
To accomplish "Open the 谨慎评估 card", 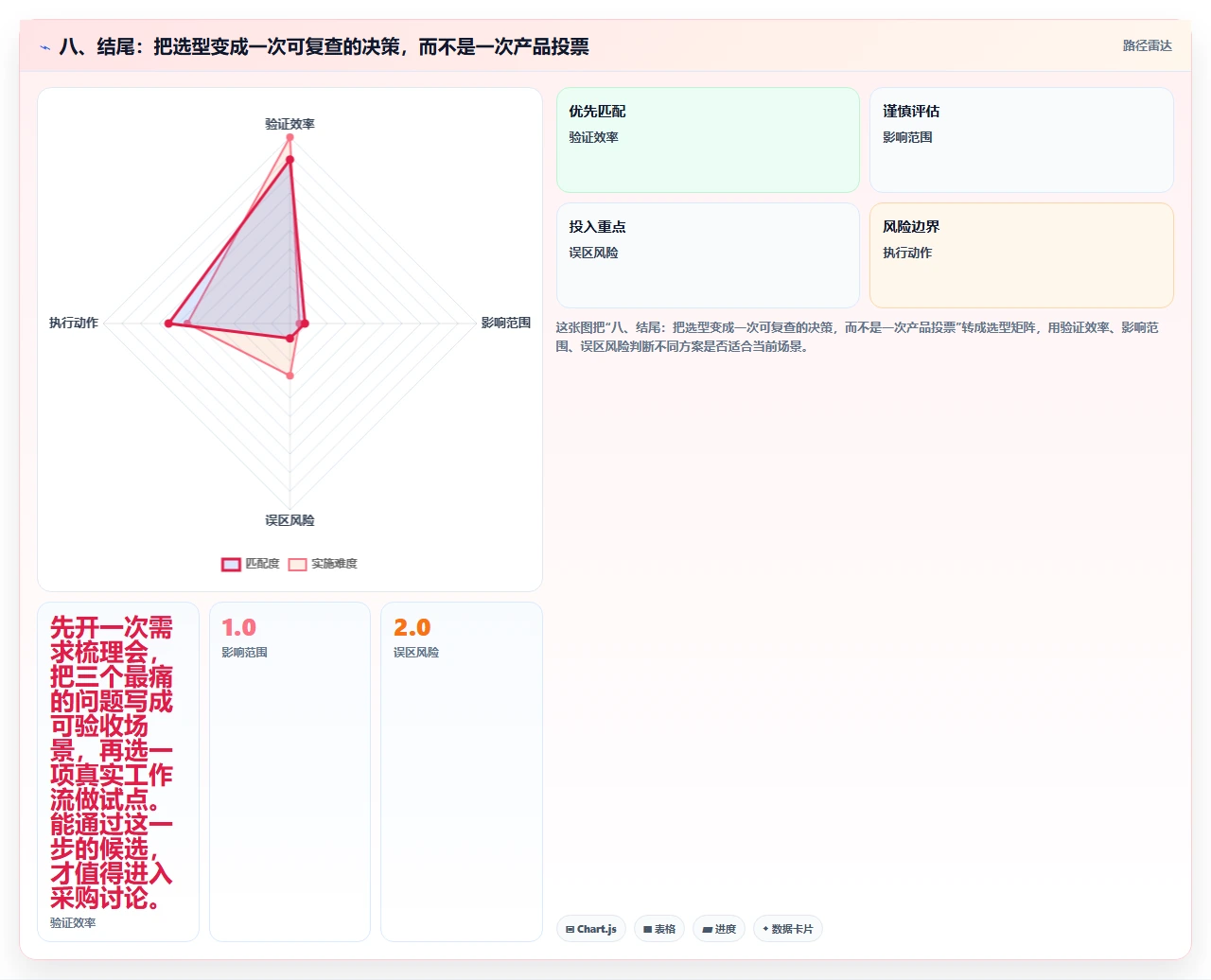I will pos(1022,140).
